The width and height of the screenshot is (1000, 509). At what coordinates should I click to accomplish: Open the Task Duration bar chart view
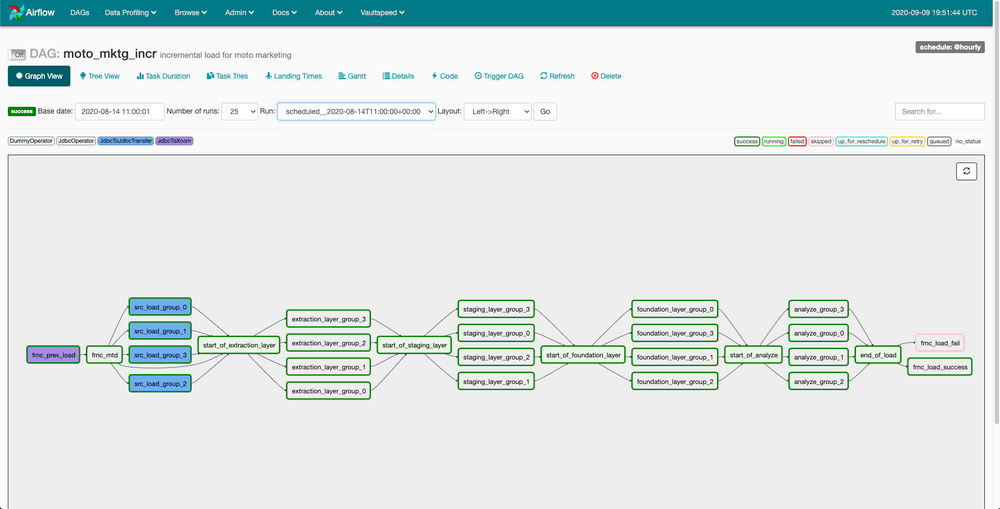(x=163, y=76)
